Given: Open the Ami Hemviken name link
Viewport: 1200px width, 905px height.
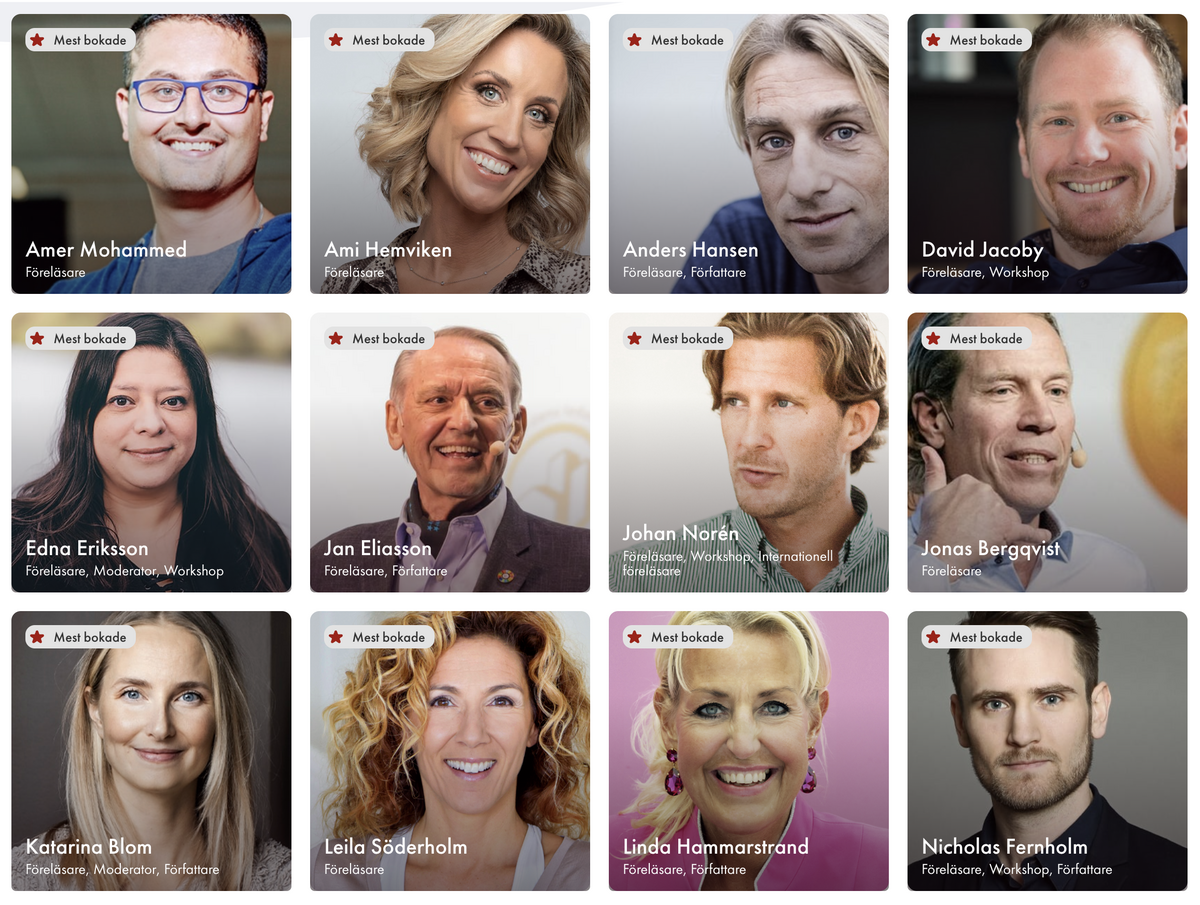Looking at the screenshot, I should click(388, 250).
